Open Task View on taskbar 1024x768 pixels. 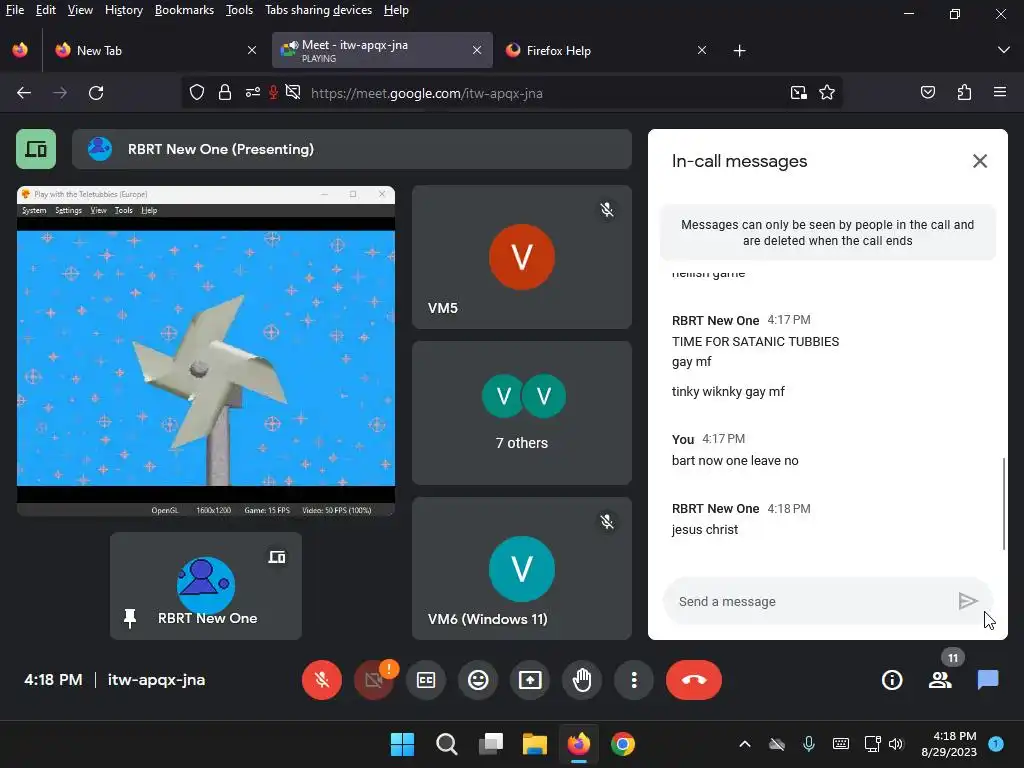click(490, 744)
